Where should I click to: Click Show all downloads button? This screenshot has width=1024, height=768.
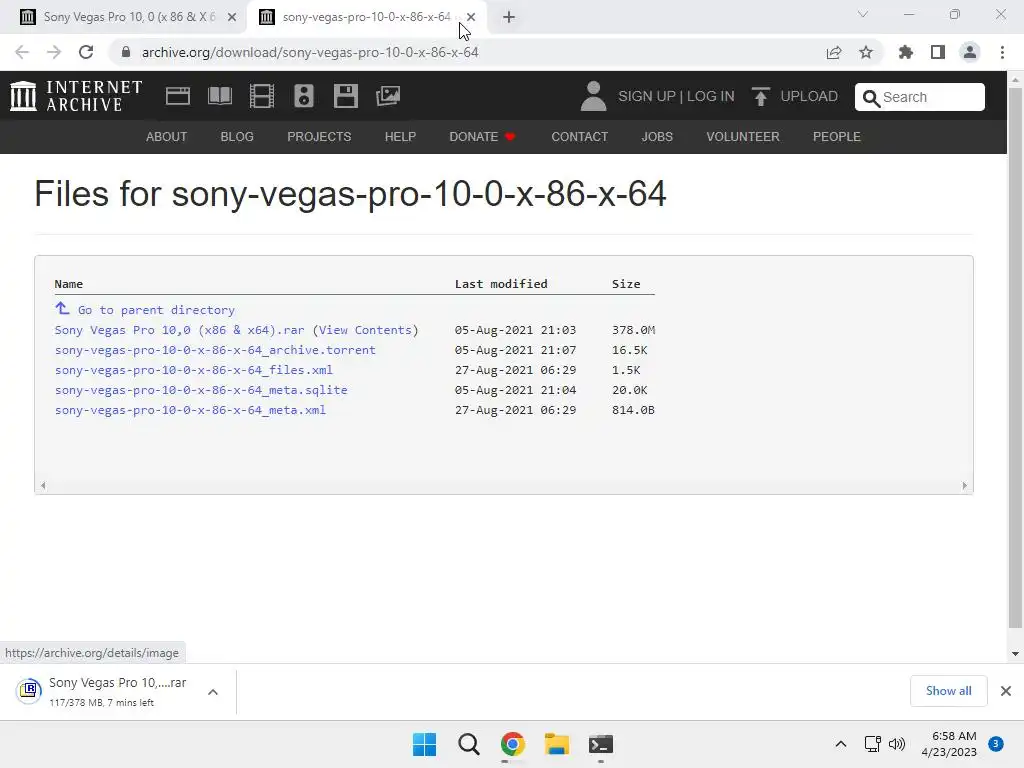point(948,691)
